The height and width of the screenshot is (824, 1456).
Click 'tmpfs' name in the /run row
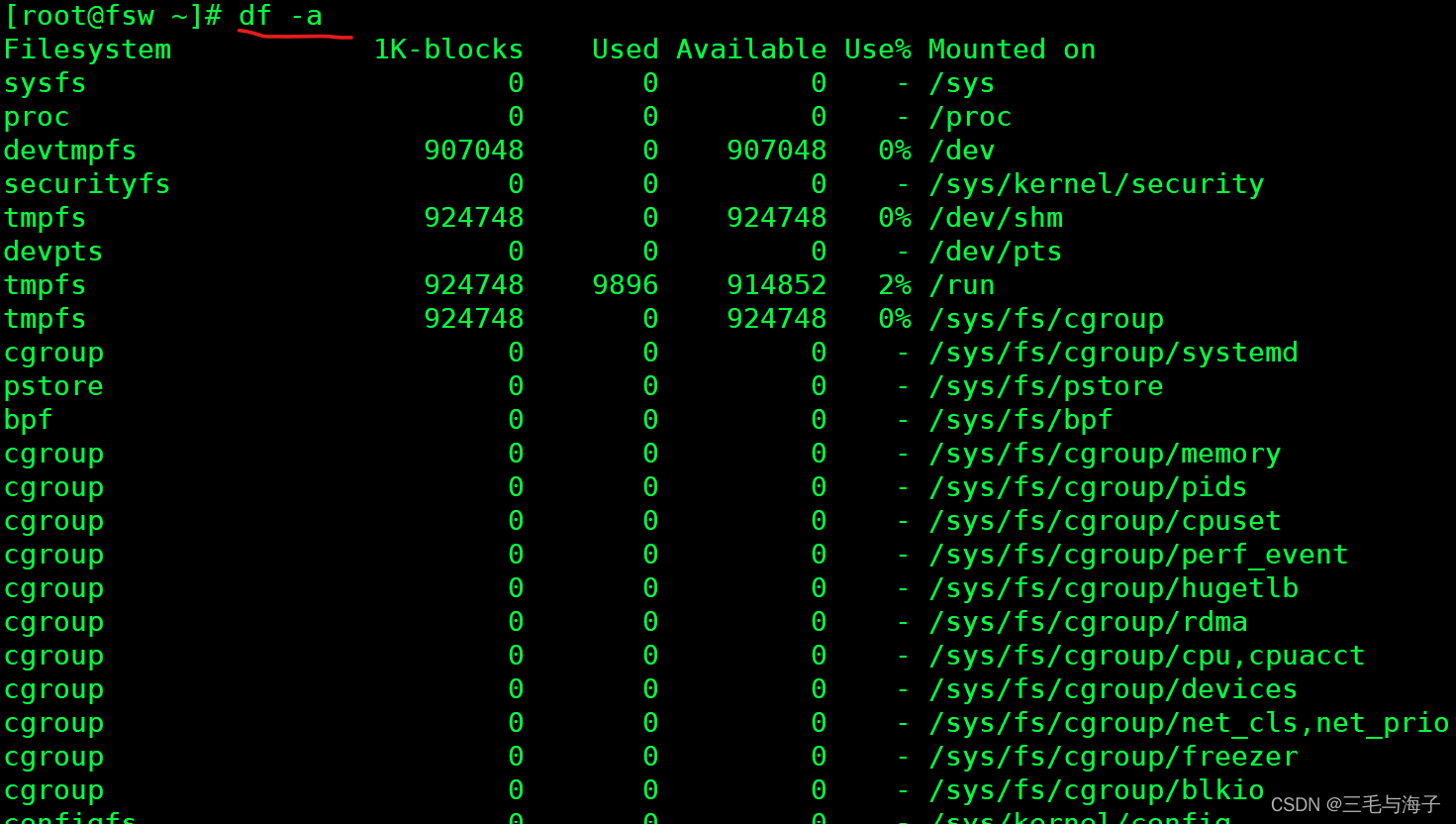(x=45, y=285)
